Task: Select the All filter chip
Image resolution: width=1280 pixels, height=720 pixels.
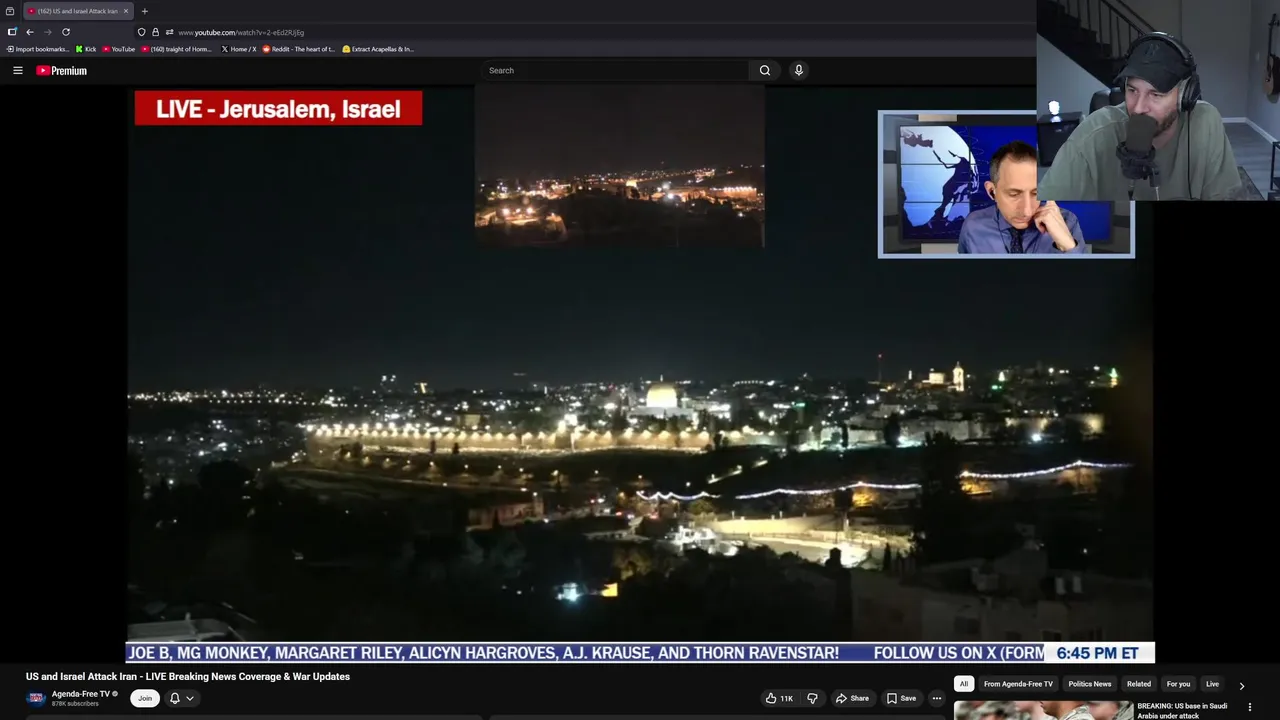Action: point(964,684)
